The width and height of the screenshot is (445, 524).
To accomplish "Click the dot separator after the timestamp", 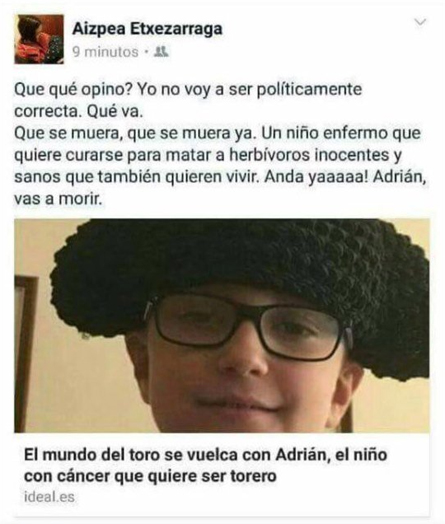I will [146, 51].
